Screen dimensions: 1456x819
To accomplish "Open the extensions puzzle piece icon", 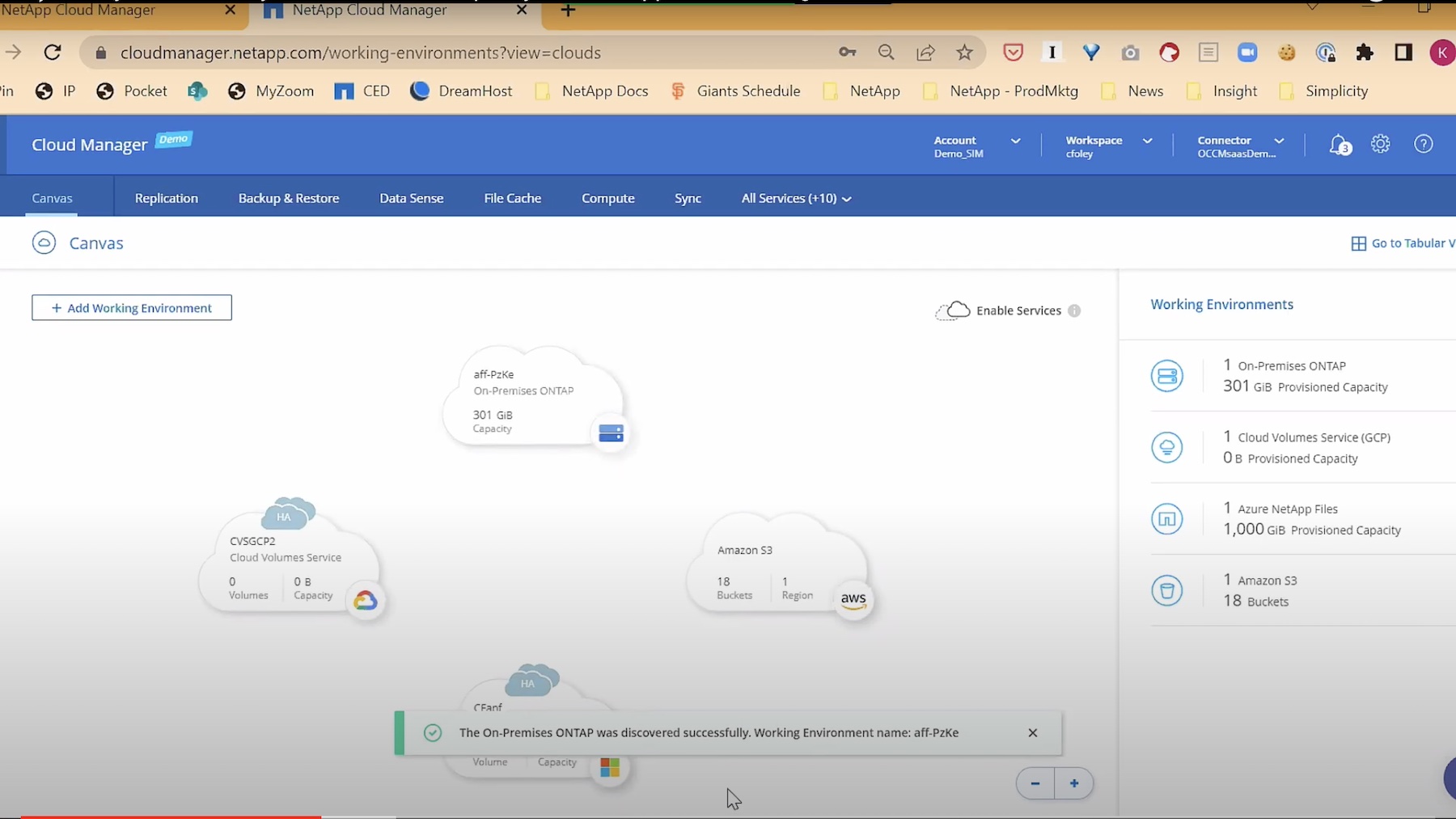I will click(x=1365, y=53).
